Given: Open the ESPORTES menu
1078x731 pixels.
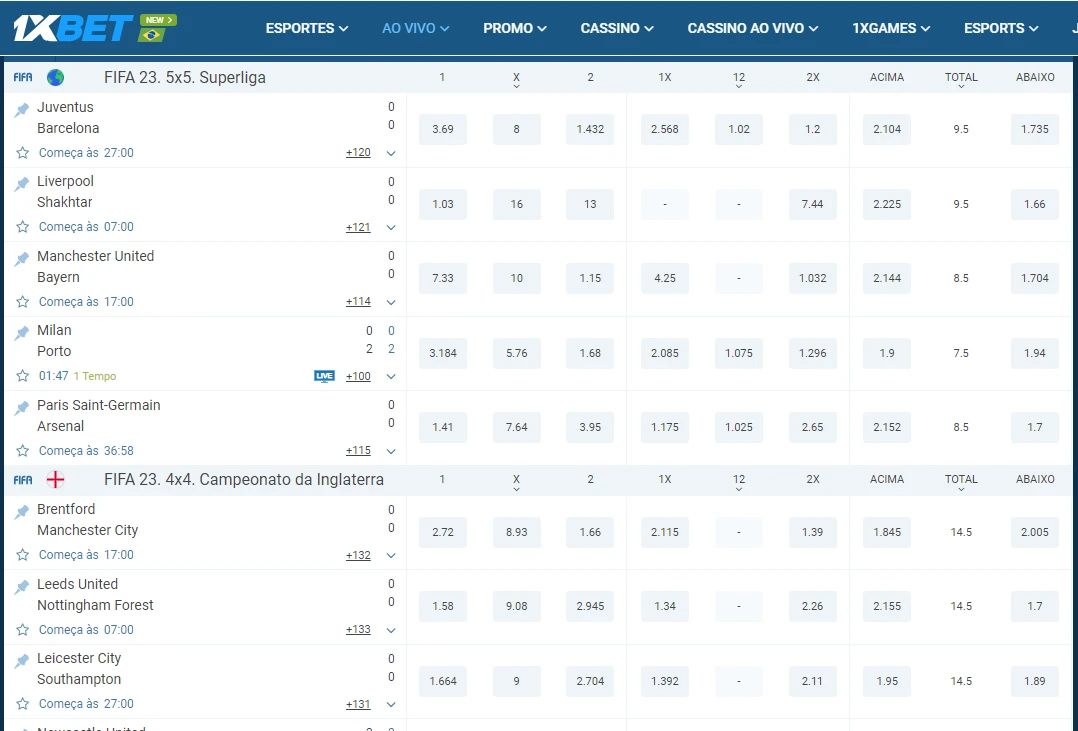Looking at the screenshot, I should (x=306, y=28).
